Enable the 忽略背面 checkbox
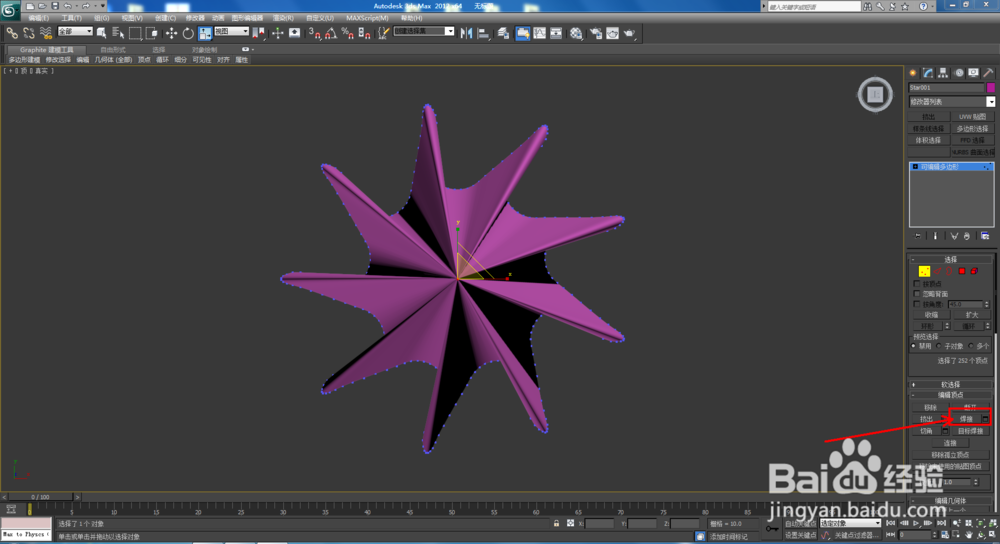1000x544 pixels. 917,294
